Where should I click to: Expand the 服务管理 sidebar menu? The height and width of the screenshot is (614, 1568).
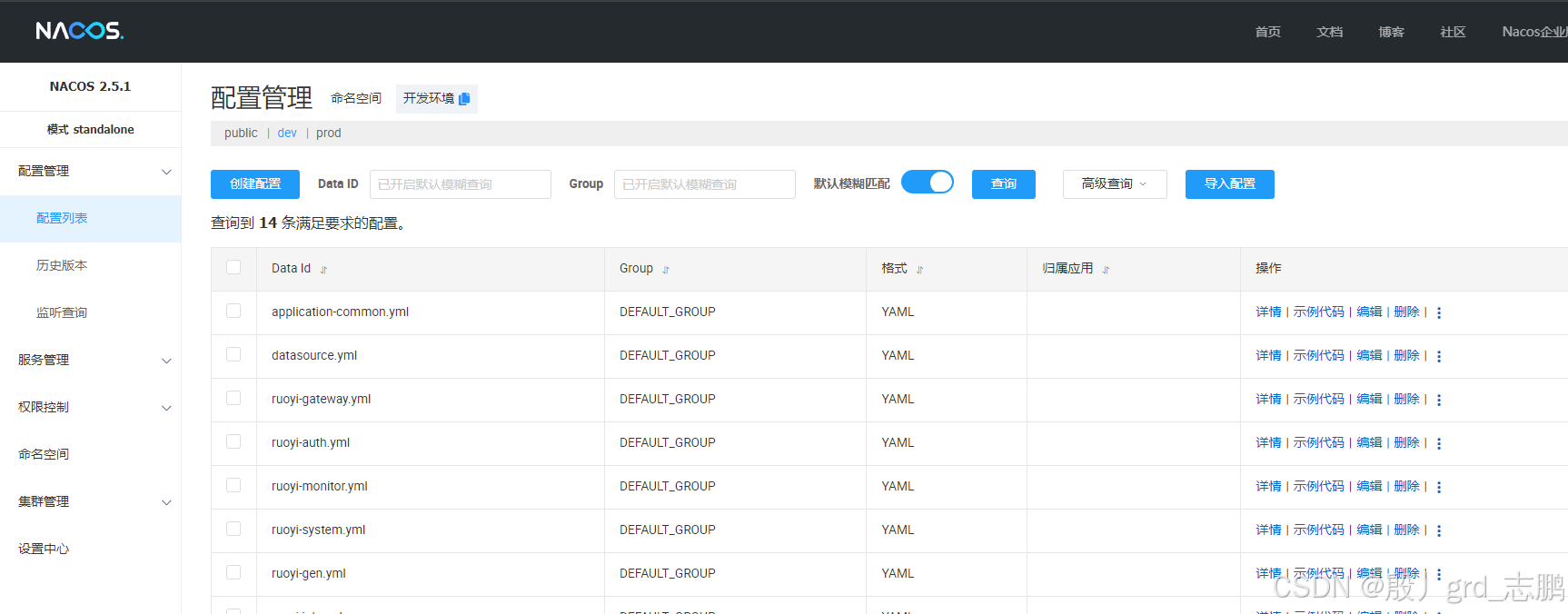click(91, 361)
